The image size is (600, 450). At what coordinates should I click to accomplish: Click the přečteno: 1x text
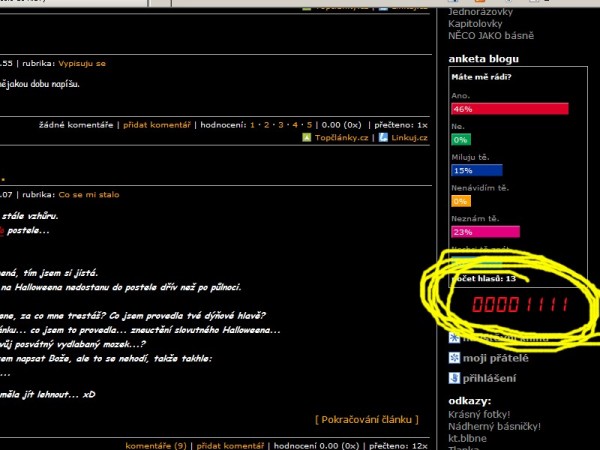(x=401, y=125)
